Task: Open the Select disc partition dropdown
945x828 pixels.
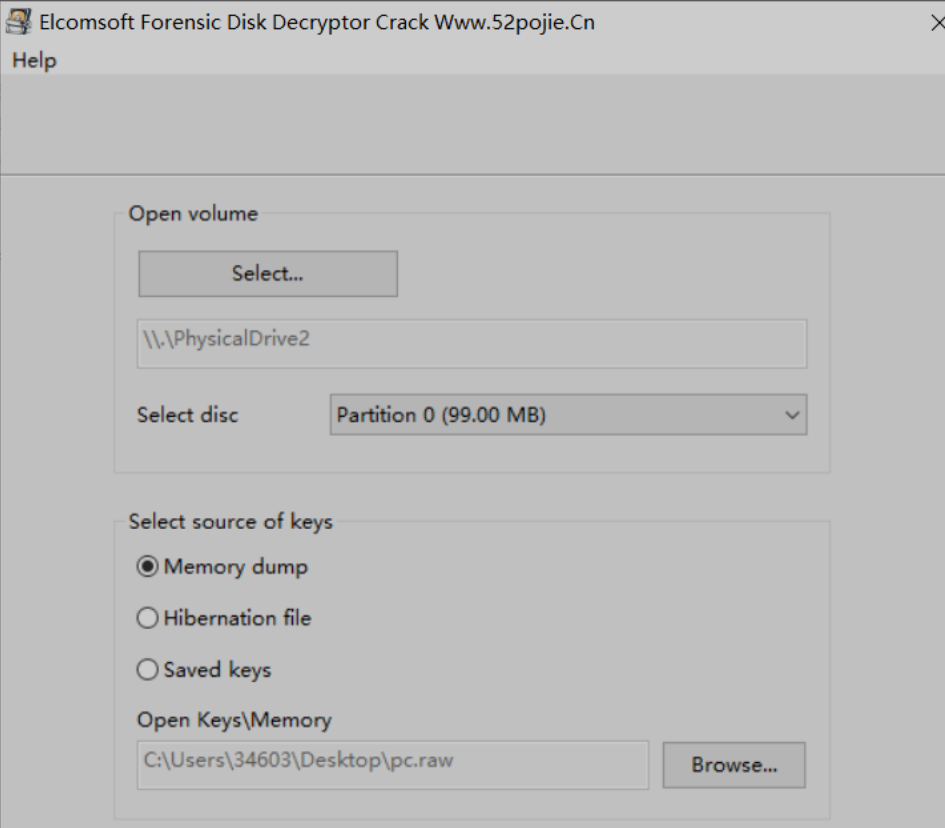Action: pos(568,415)
